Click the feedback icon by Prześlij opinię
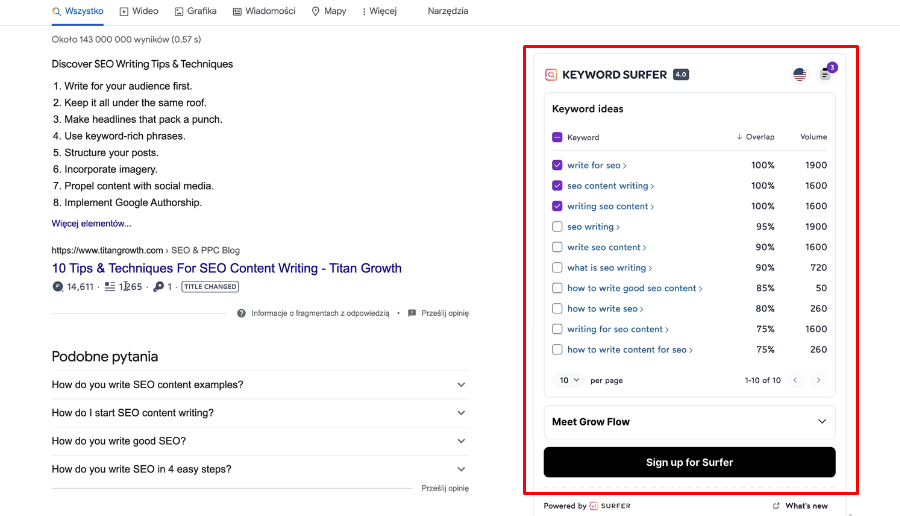Image resolution: width=900 pixels, height=516 pixels. [x=412, y=313]
